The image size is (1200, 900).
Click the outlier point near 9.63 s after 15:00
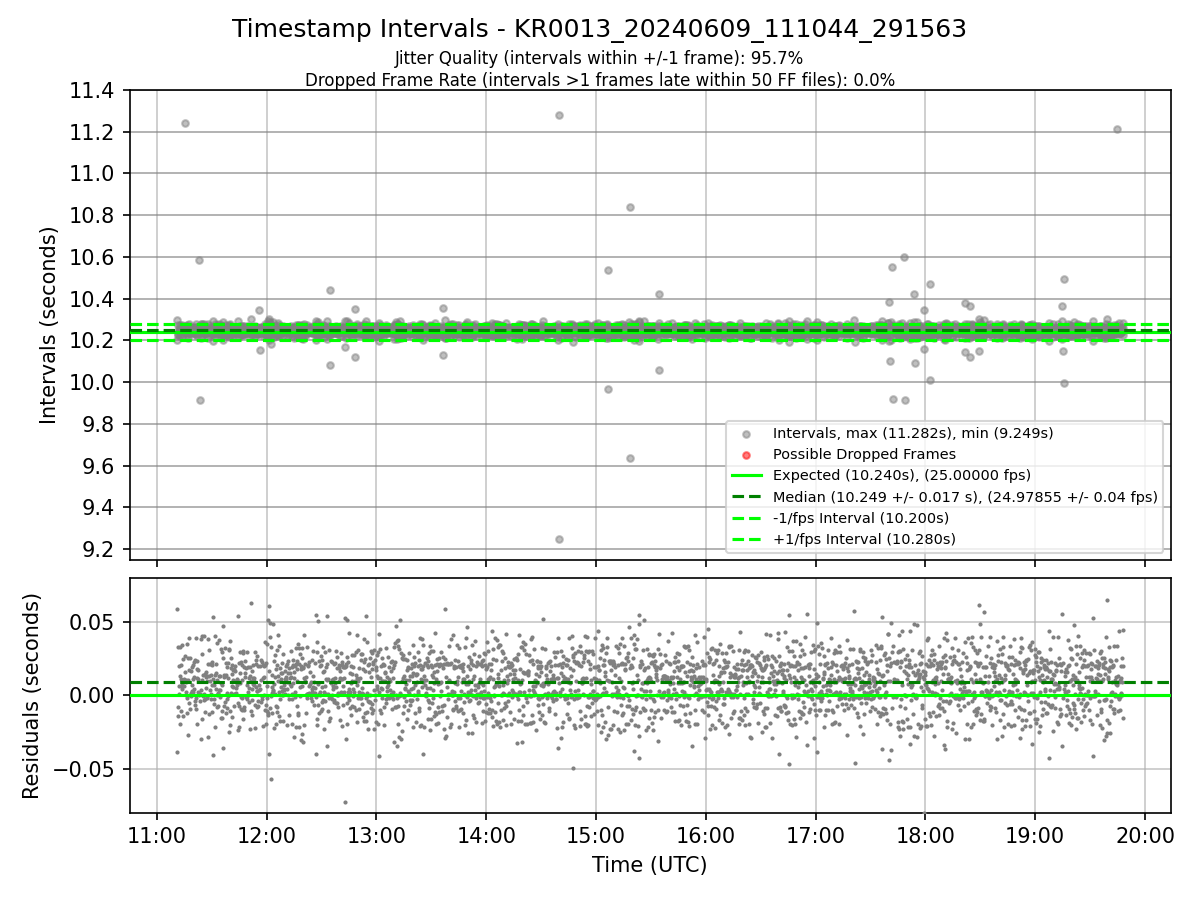pos(630,458)
